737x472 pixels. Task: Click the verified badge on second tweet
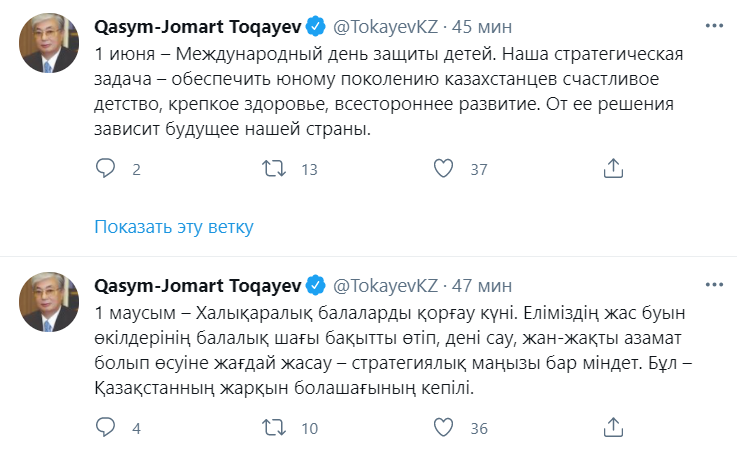tap(314, 286)
